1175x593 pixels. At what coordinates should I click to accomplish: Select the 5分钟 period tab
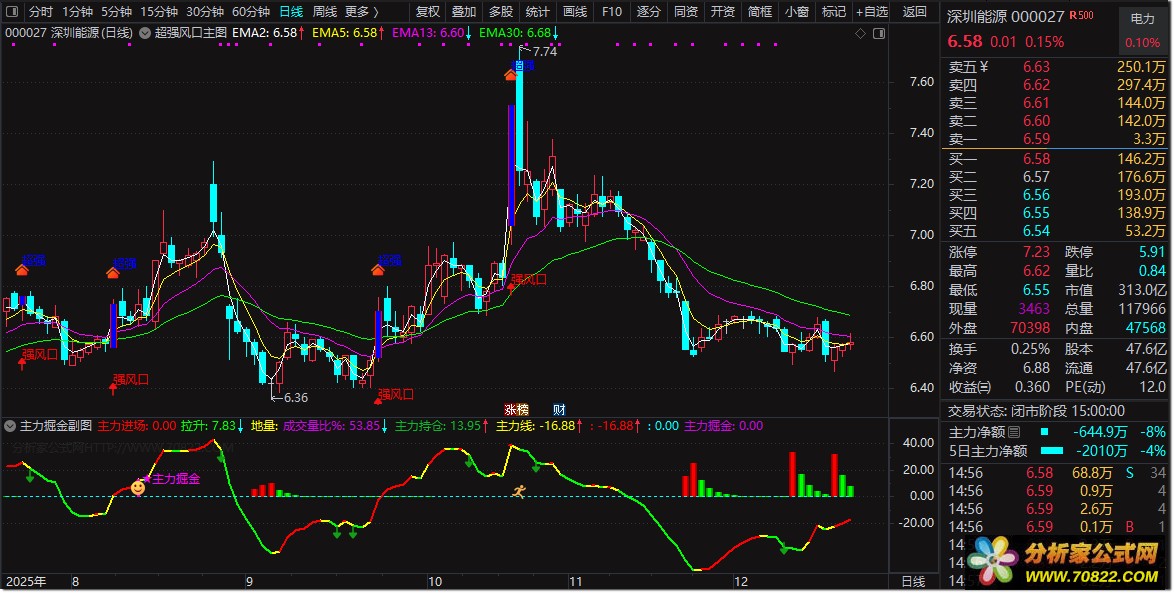click(116, 11)
